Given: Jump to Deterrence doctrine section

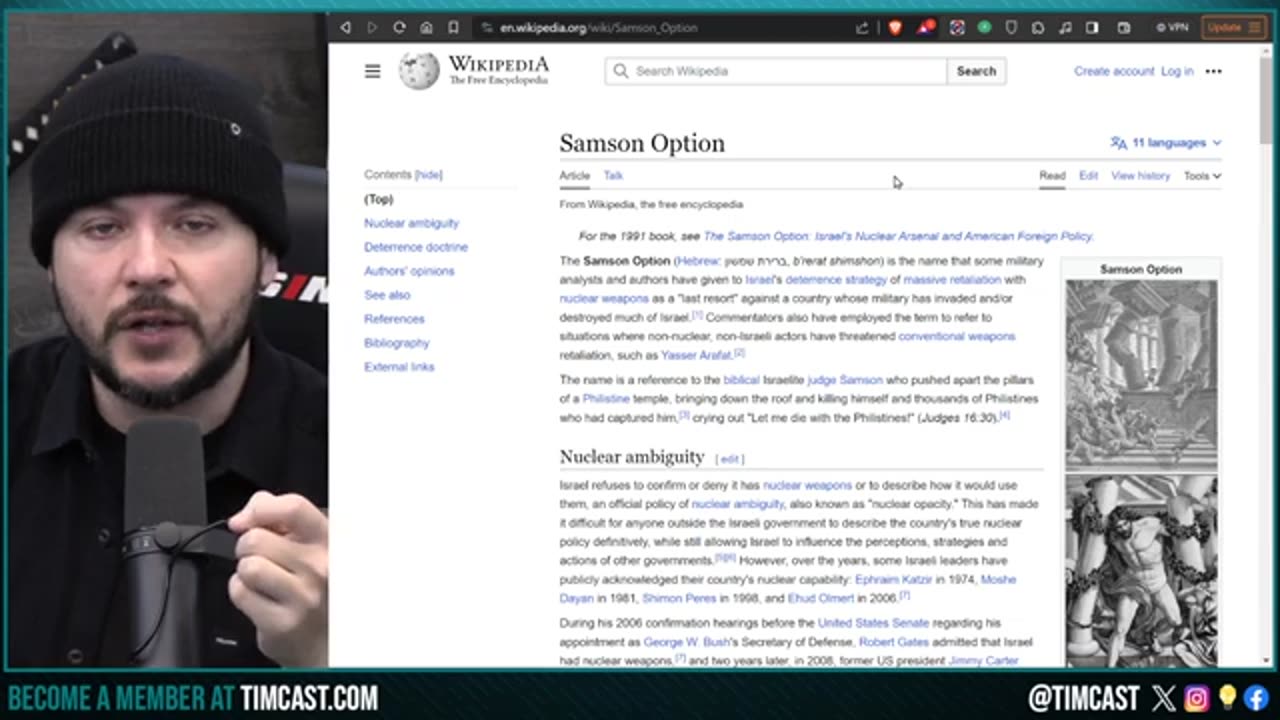Looking at the screenshot, I should pos(416,247).
